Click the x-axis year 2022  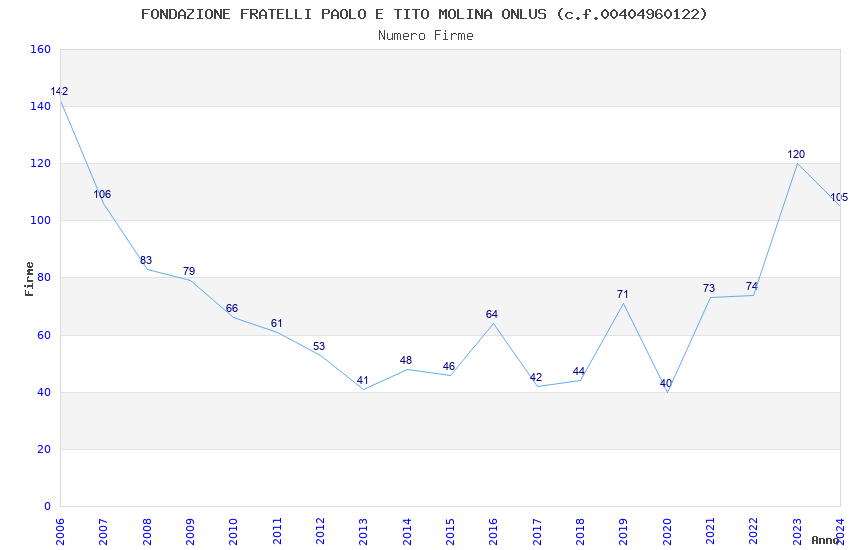pos(754,531)
